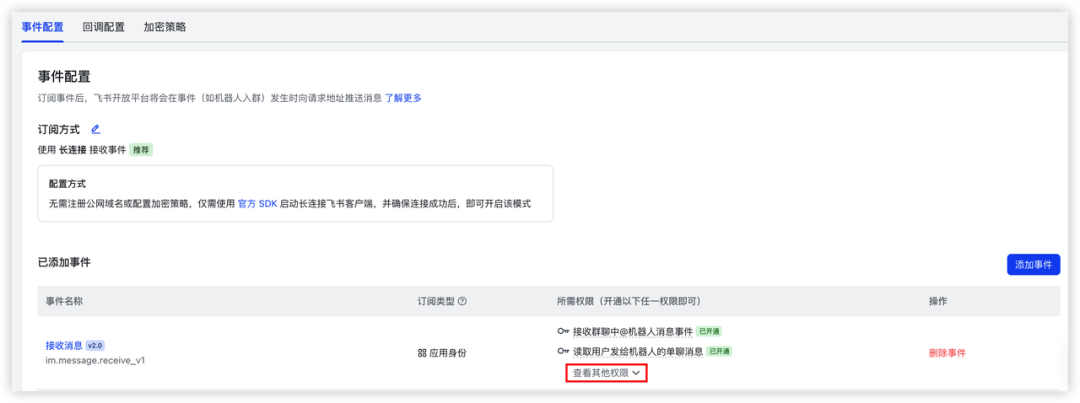The width and height of the screenshot is (1080, 403).
Task: Click the 添加事件 button
Action: point(1033,265)
